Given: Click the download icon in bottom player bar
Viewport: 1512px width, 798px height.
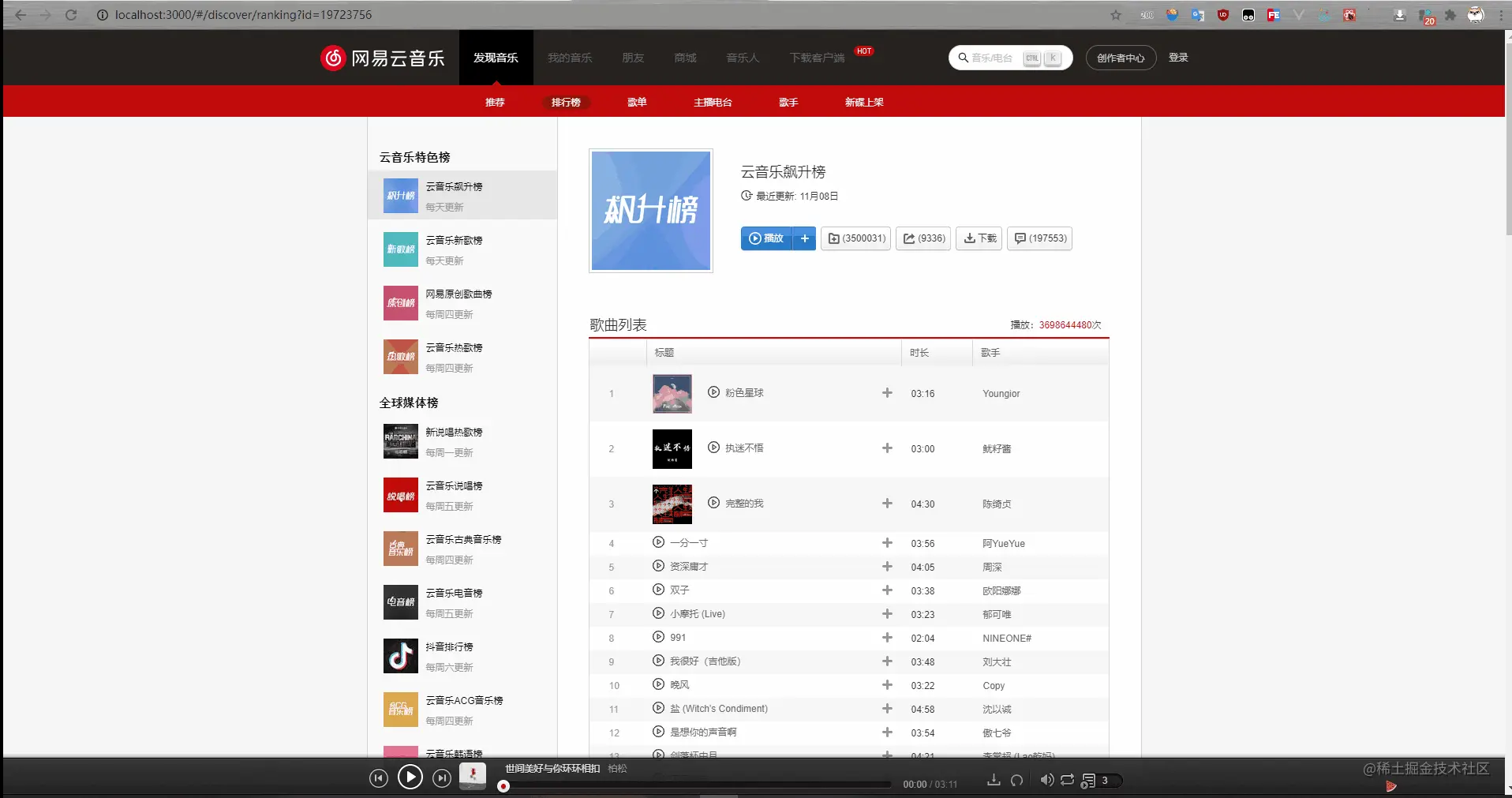Looking at the screenshot, I should tap(994, 780).
